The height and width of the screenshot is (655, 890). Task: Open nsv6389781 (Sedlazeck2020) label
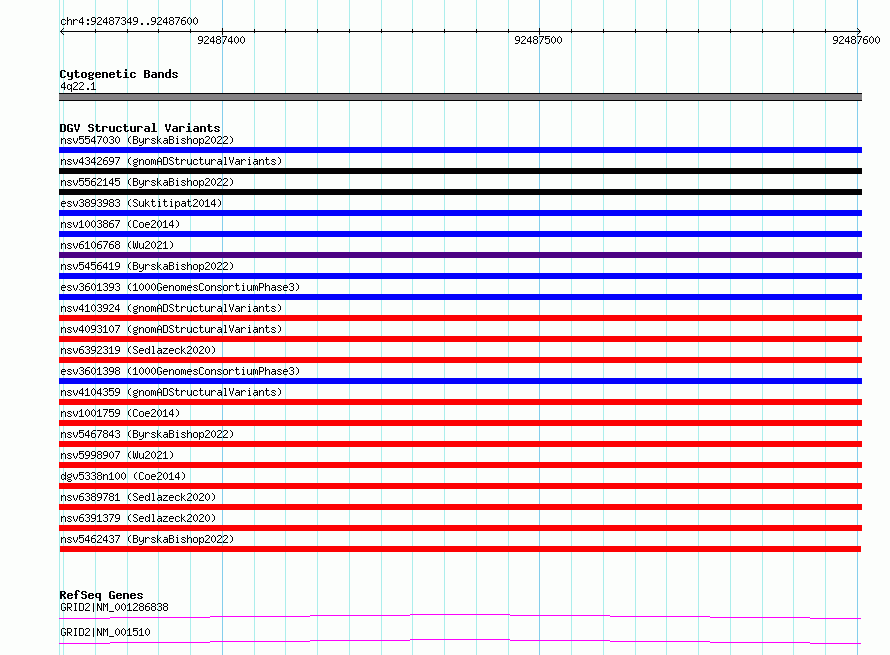pyautogui.click(x=138, y=497)
